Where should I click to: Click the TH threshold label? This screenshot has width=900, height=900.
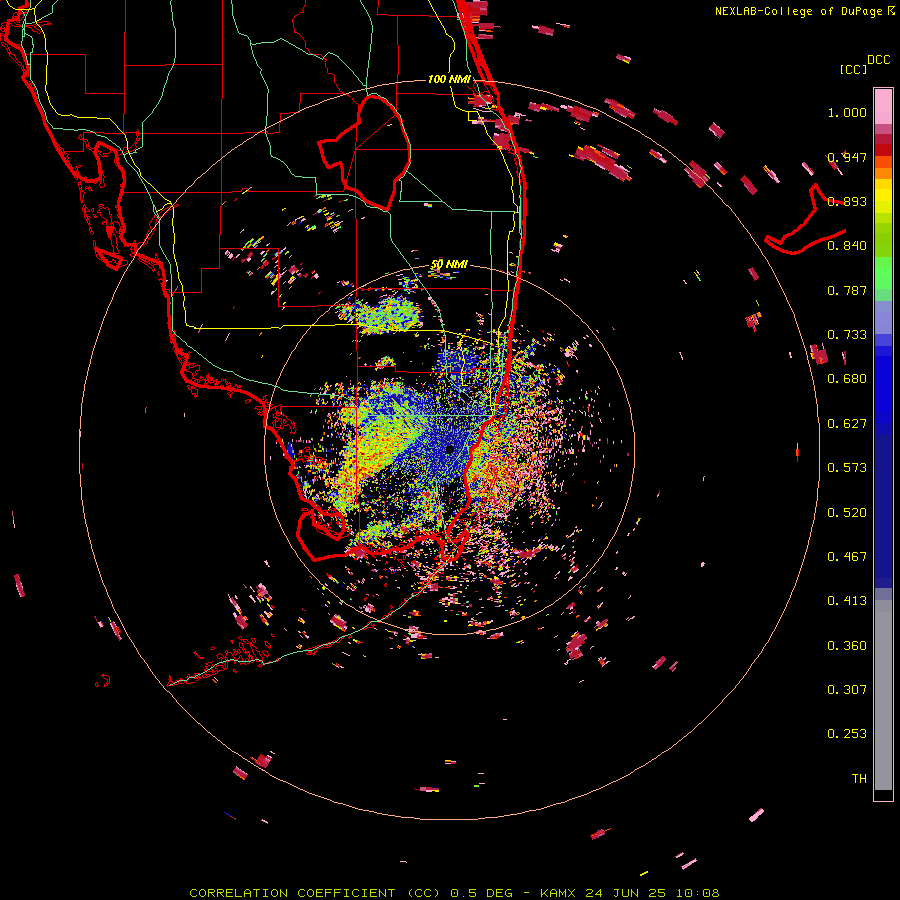point(859,779)
